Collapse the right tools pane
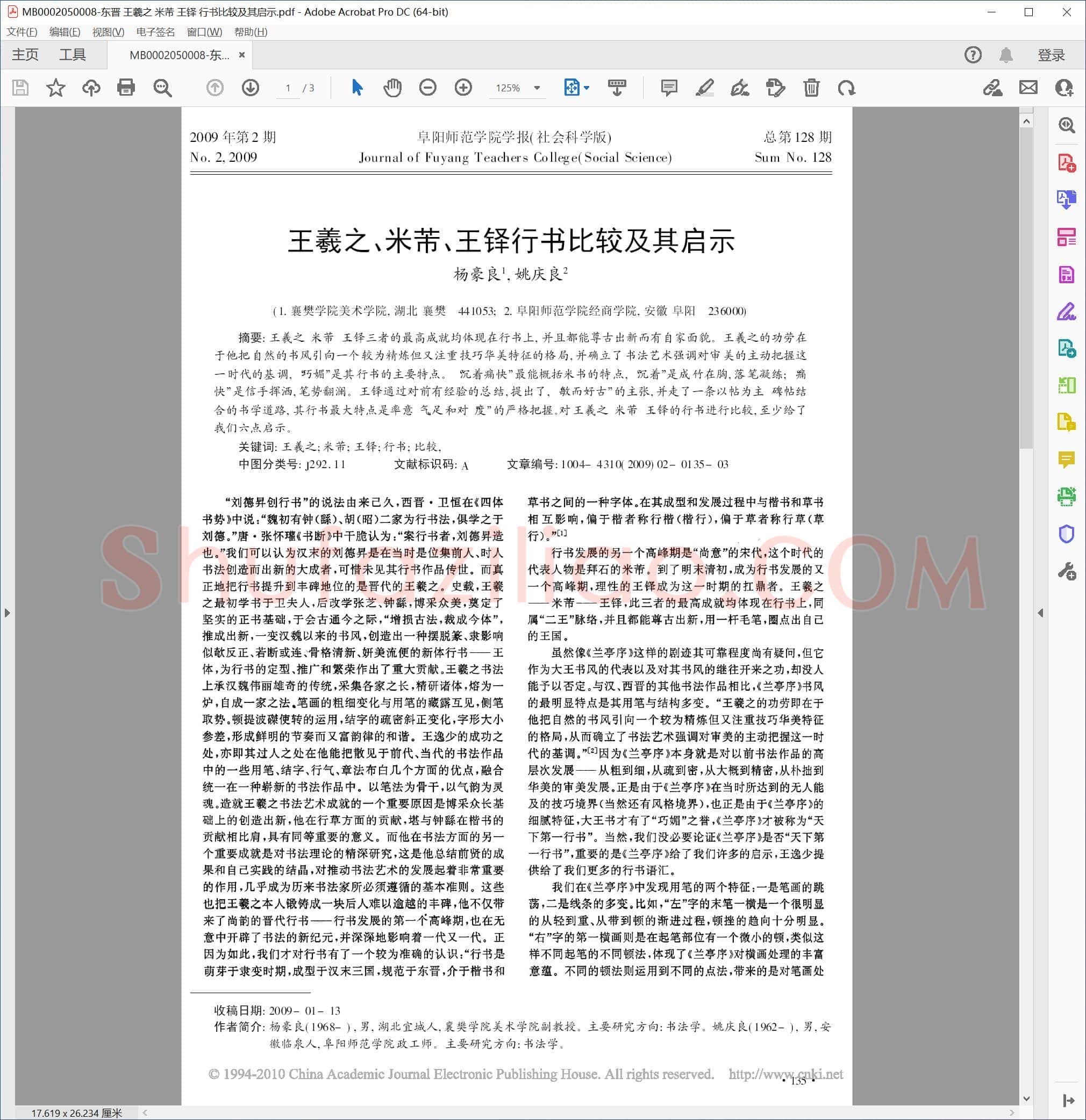 [x=1040, y=613]
